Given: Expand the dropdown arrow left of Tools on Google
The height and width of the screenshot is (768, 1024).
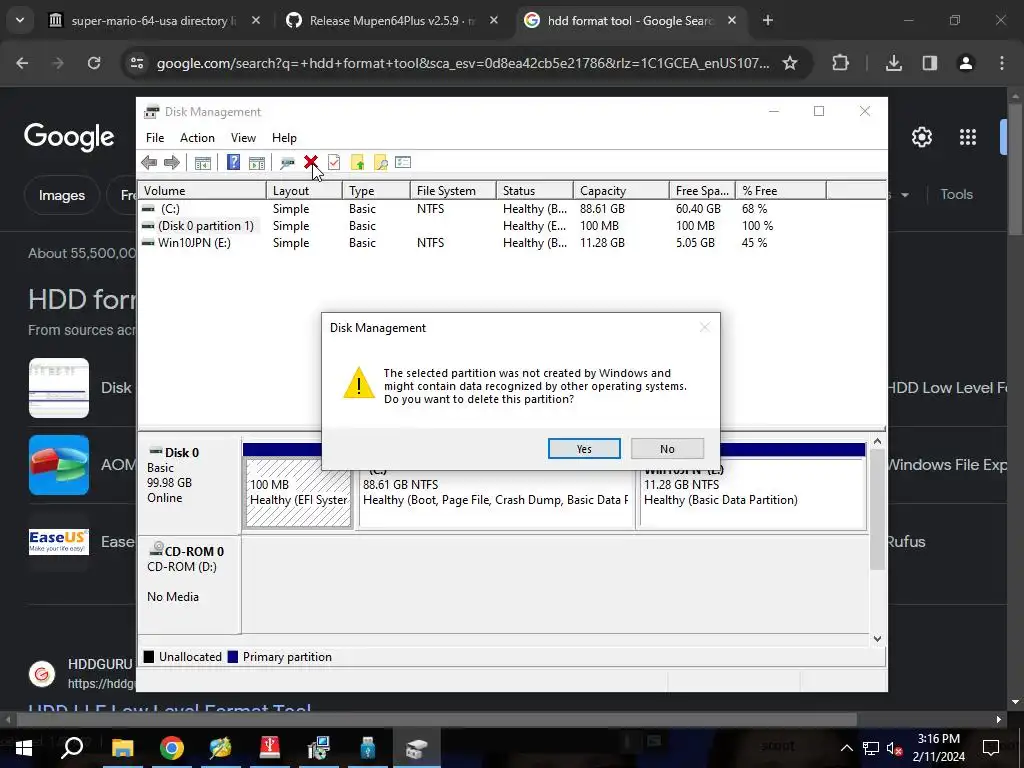Looking at the screenshot, I should 904,195.
